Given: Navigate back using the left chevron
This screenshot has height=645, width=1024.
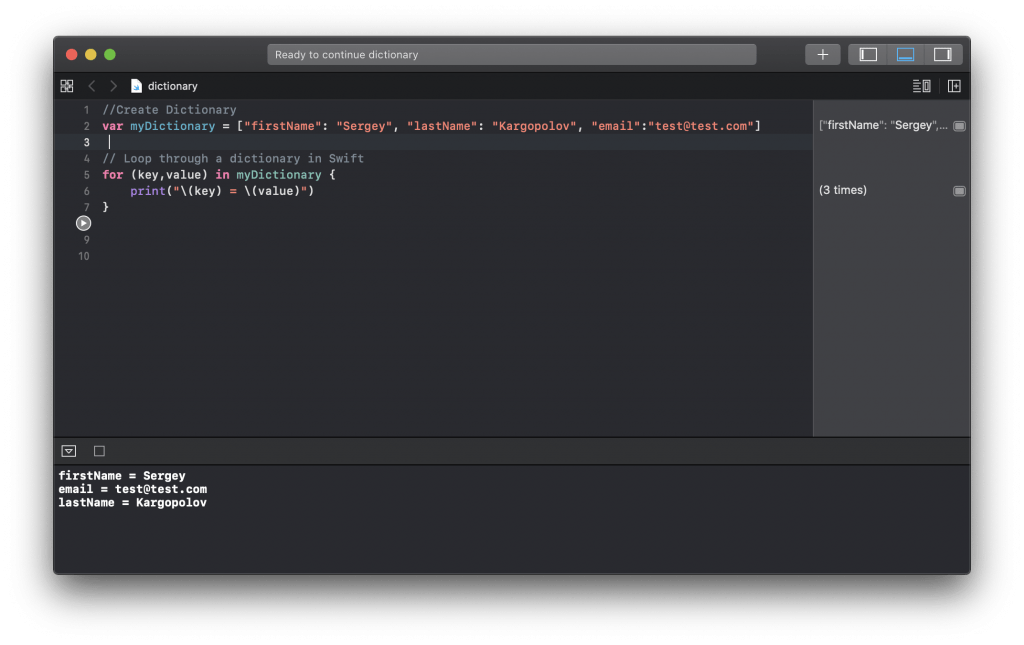Looking at the screenshot, I should tap(91, 86).
